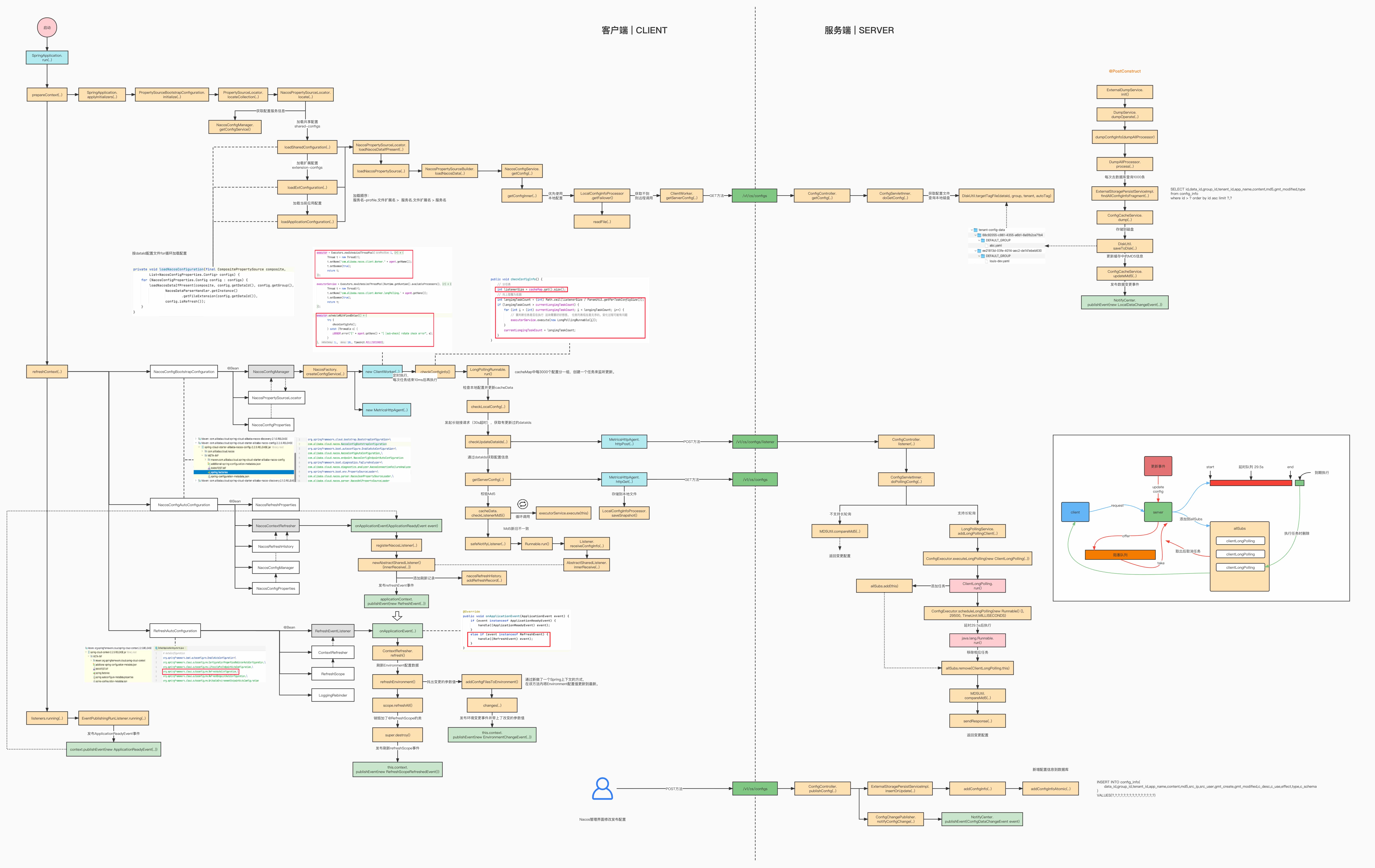The image size is (1375, 868).
Task: Click the gray RefreshEventListener box
Action: click(x=333, y=631)
